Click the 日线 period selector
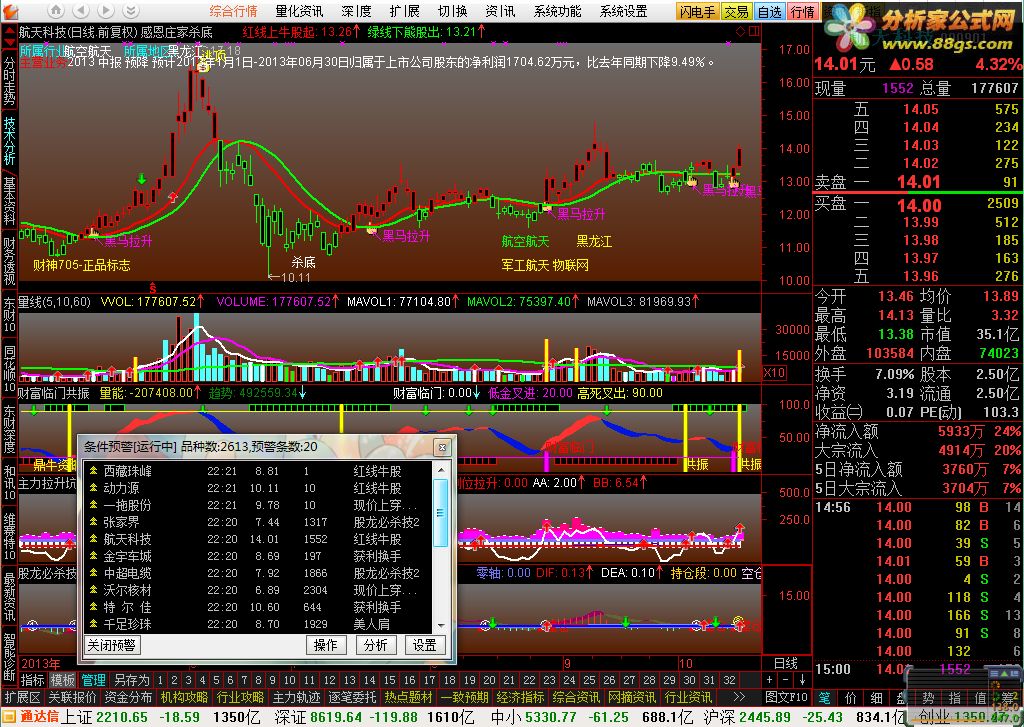 click(786, 663)
